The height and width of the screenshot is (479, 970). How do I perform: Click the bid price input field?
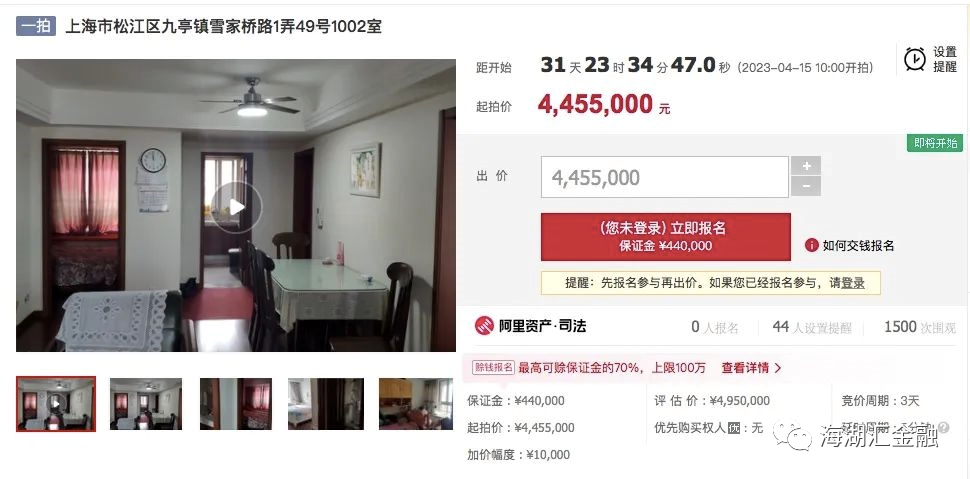[x=665, y=177]
